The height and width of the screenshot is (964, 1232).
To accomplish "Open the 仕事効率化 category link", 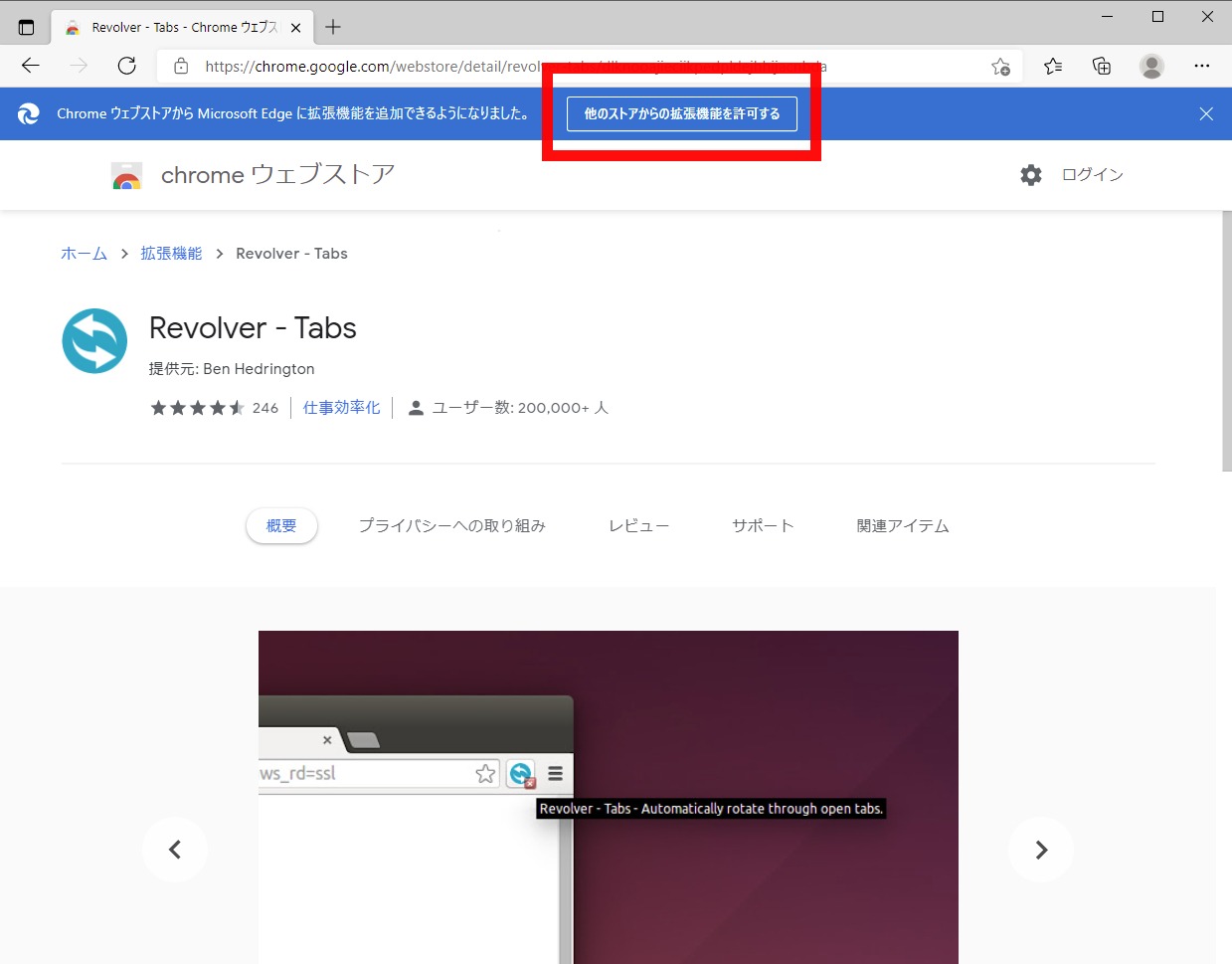I will [341, 408].
